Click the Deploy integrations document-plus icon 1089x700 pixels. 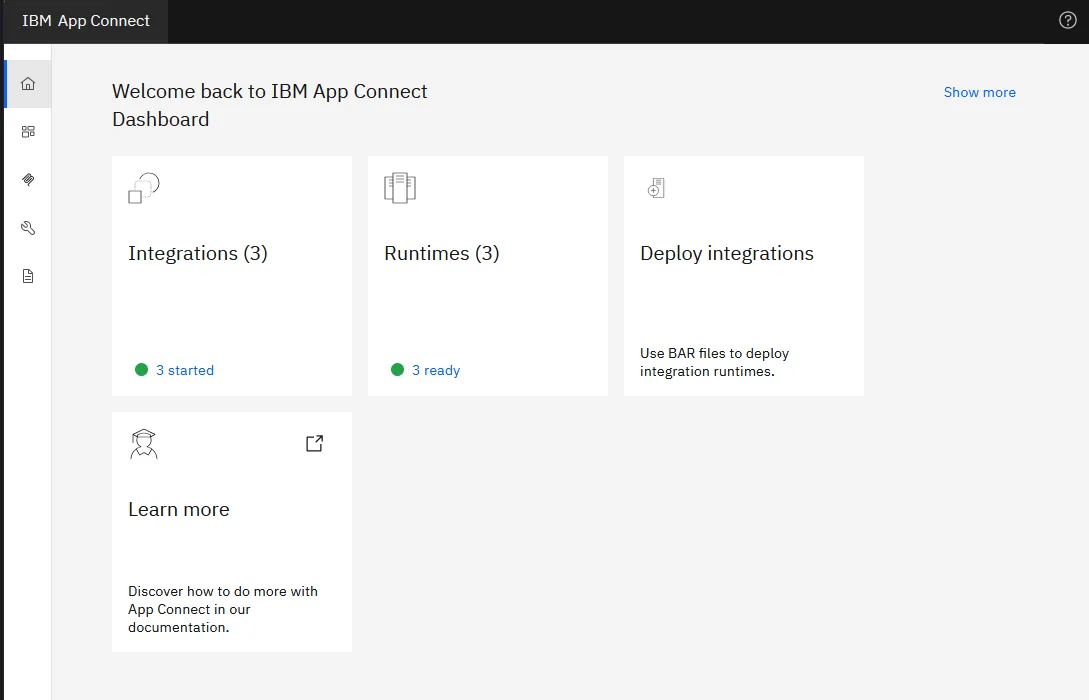pos(656,188)
